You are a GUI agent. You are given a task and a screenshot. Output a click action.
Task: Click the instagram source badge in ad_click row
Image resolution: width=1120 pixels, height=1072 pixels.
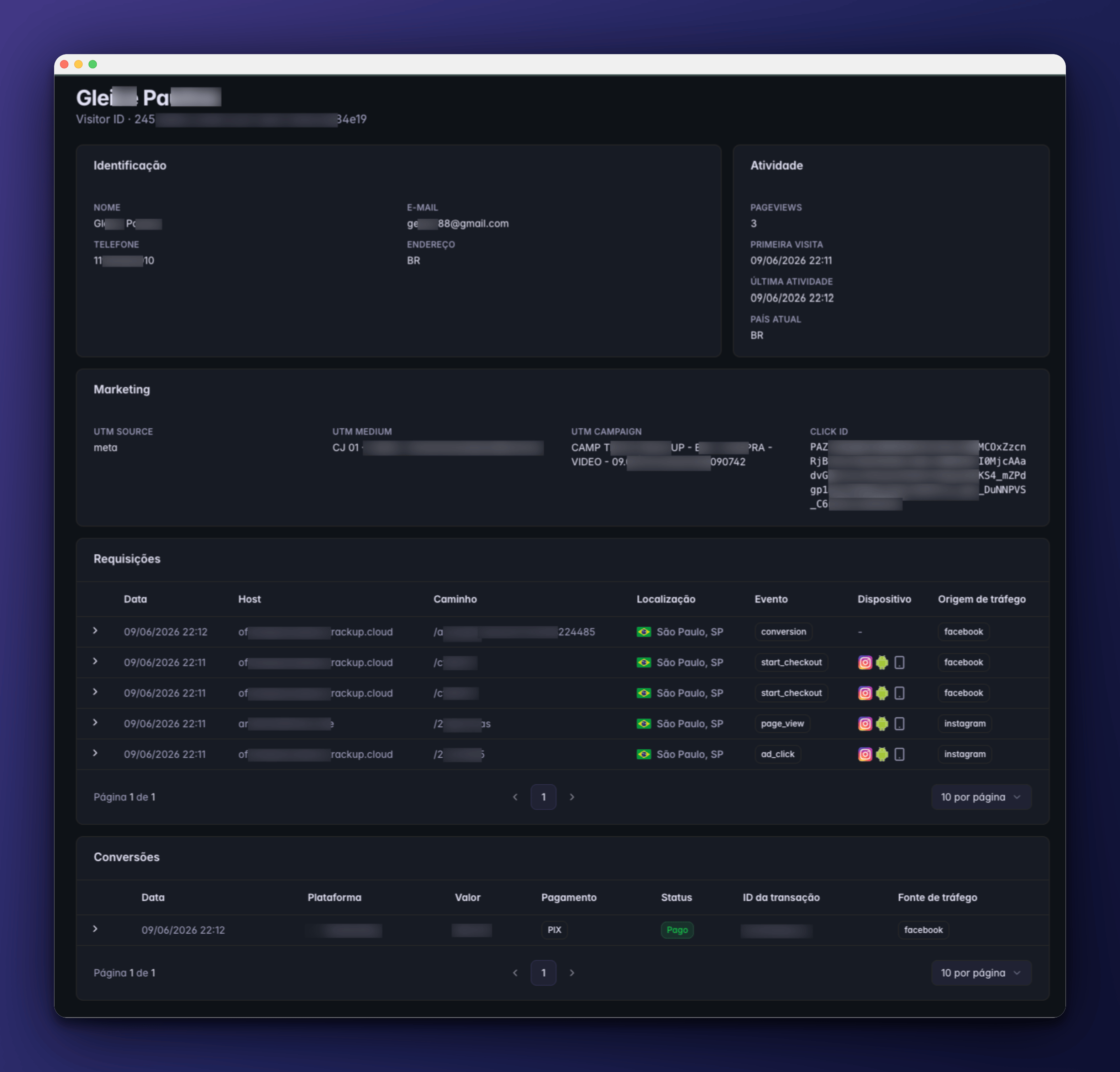964,754
